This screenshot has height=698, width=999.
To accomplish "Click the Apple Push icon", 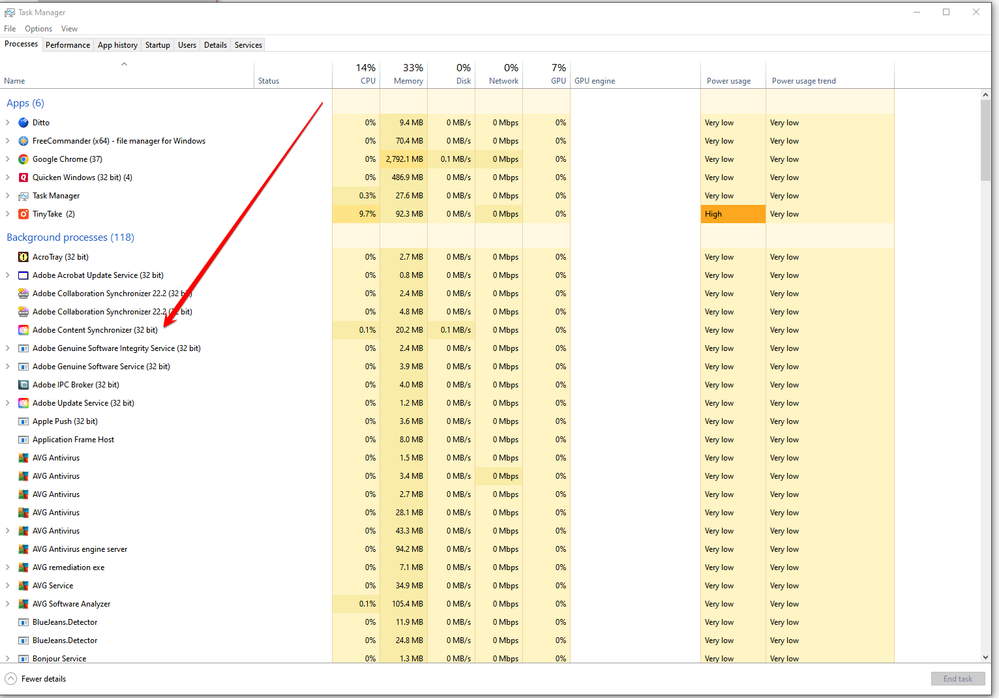I will coord(24,422).
